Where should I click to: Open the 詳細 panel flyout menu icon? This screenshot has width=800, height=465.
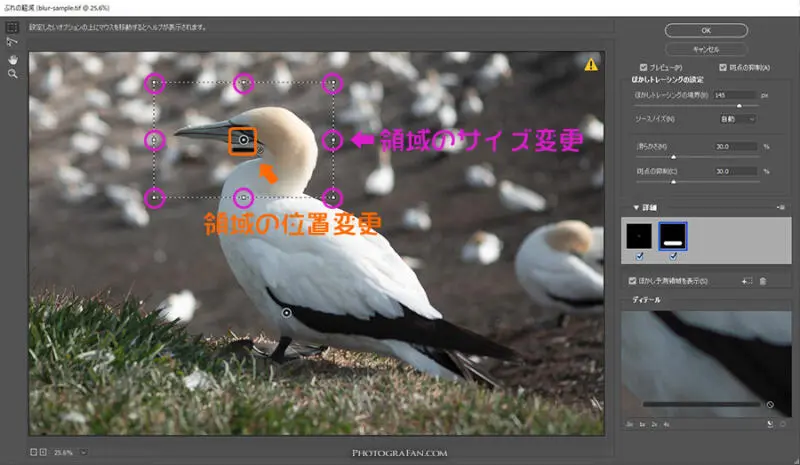click(781, 207)
